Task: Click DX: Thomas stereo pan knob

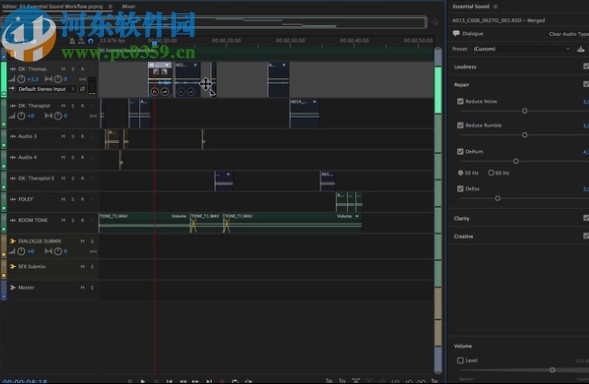Action: pyautogui.click(x=58, y=79)
